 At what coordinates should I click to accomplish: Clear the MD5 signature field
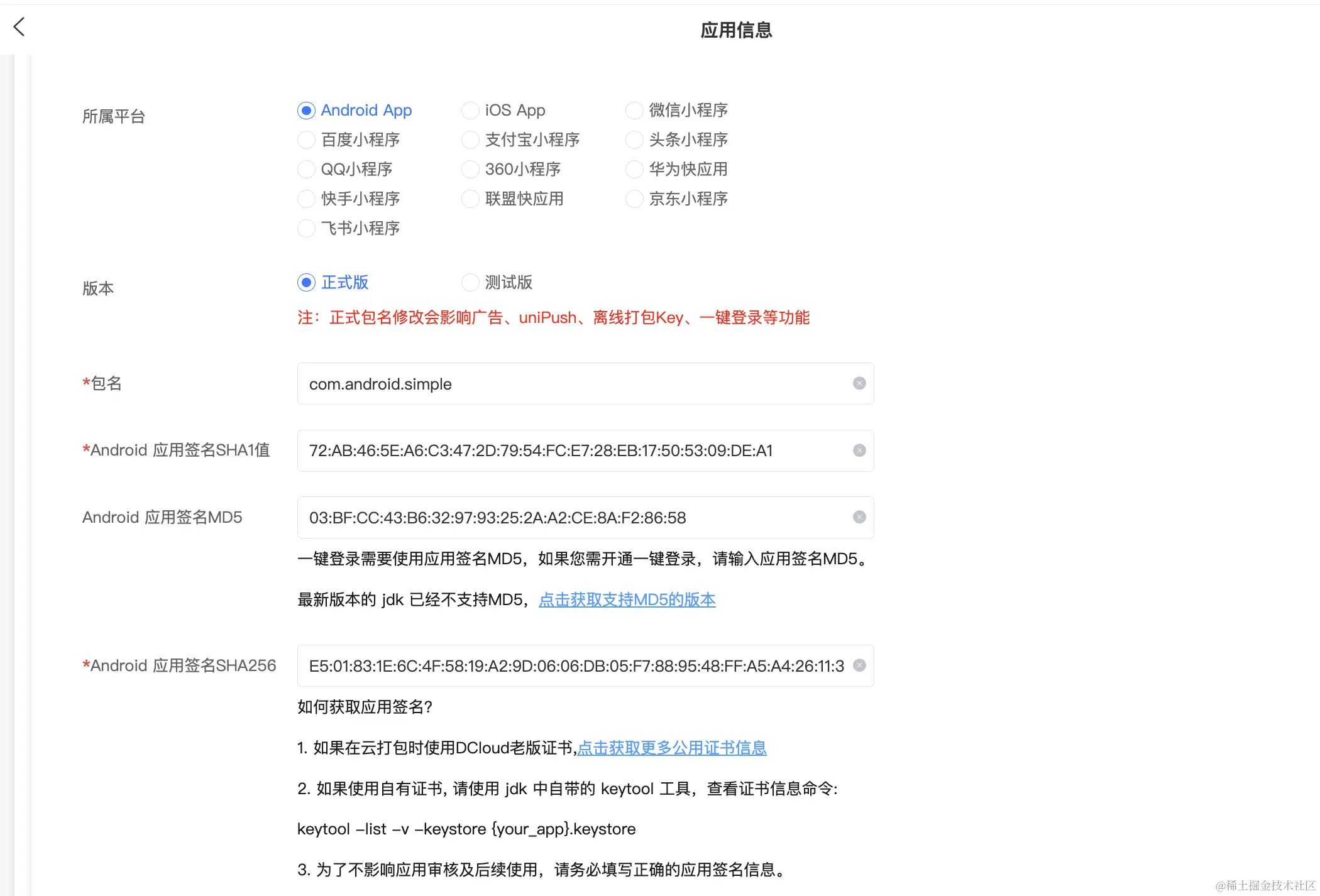[859, 517]
